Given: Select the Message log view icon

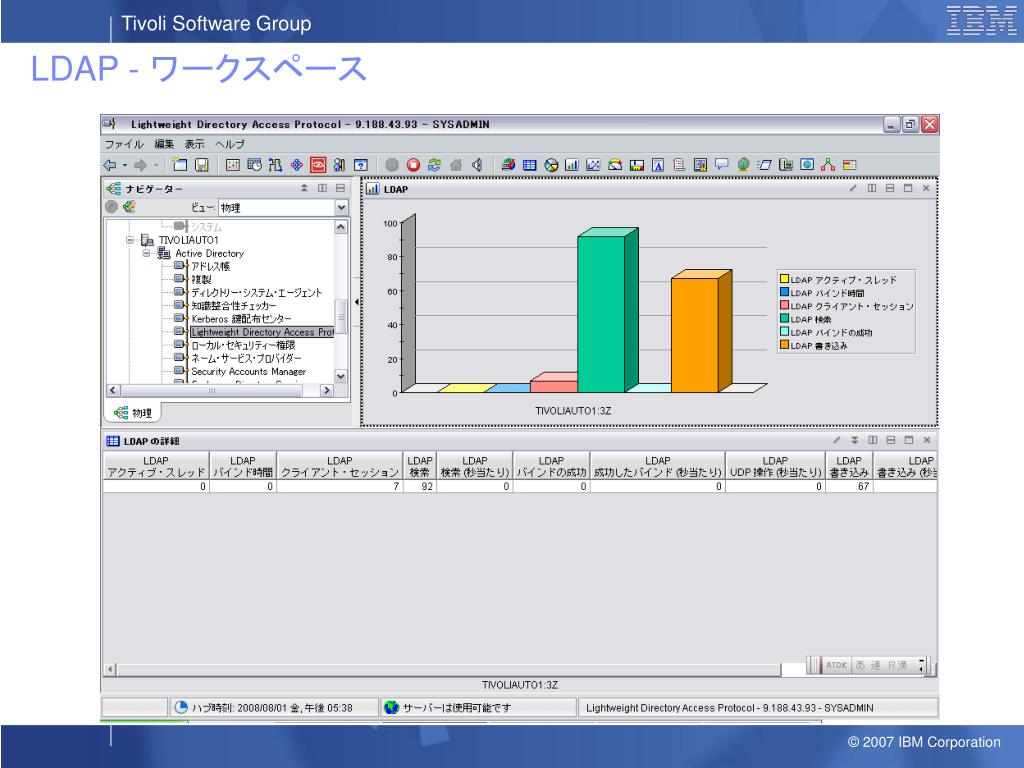Looking at the screenshot, I should pos(679,165).
